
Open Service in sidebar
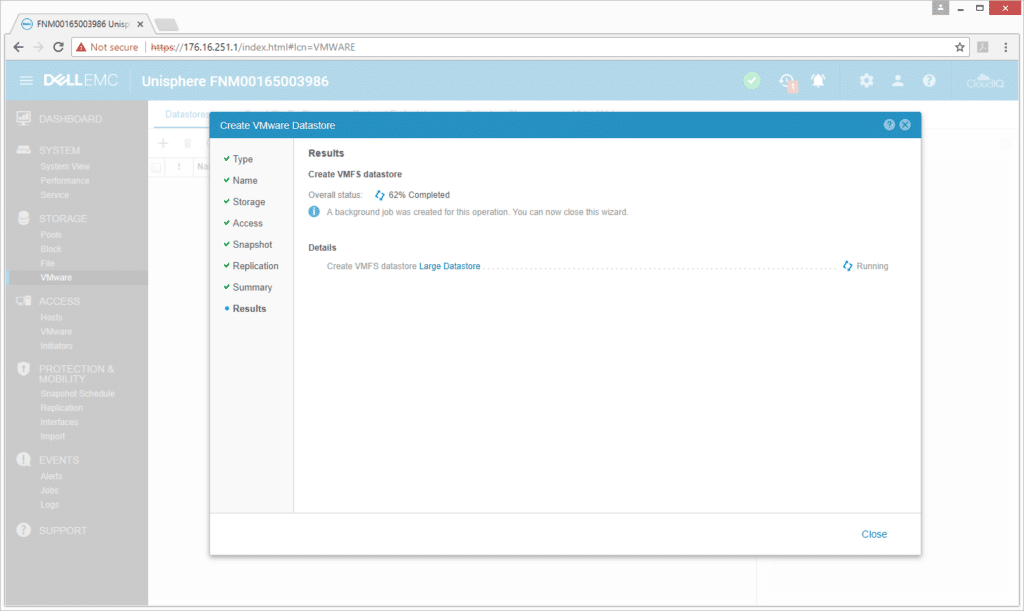pyautogui.click(x=54, y=195)
